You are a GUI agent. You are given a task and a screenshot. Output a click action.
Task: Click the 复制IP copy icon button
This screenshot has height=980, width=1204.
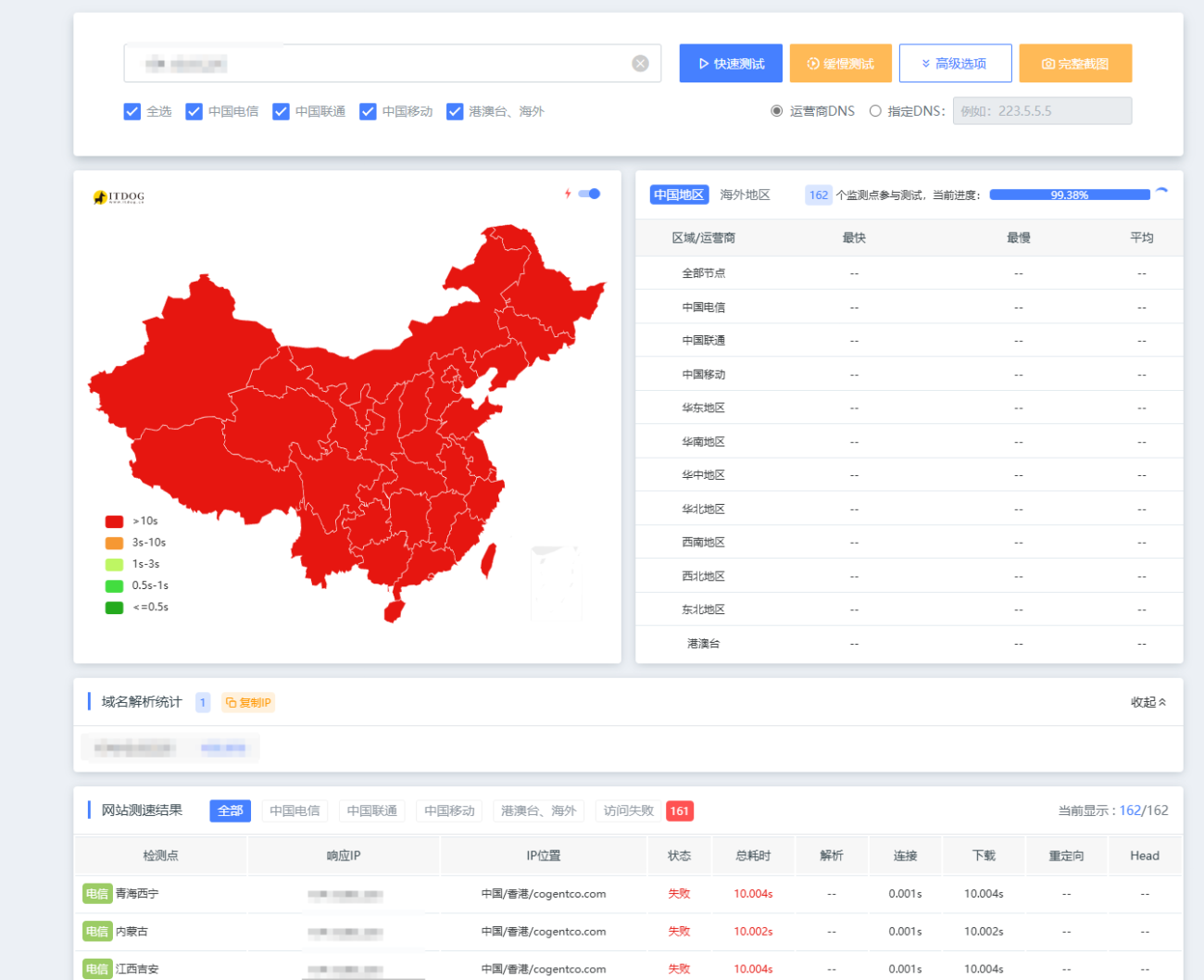point(248,703)
